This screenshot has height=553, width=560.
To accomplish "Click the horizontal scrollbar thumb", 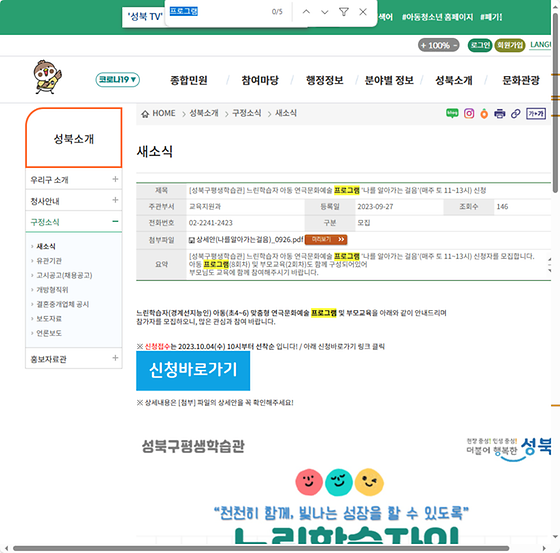I will click(x=261, y=548).
